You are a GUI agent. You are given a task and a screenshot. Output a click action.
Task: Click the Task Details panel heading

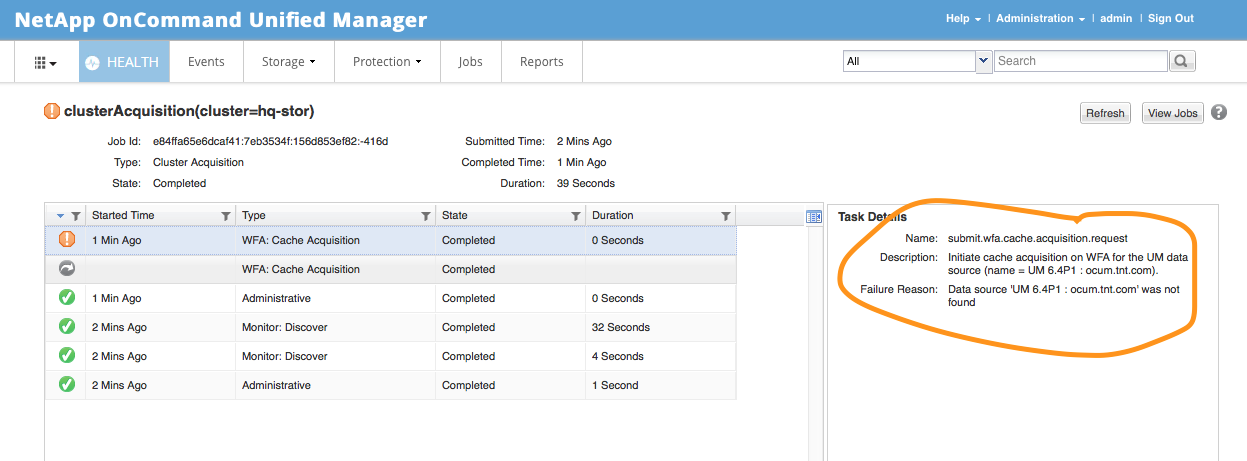point(873,217)
